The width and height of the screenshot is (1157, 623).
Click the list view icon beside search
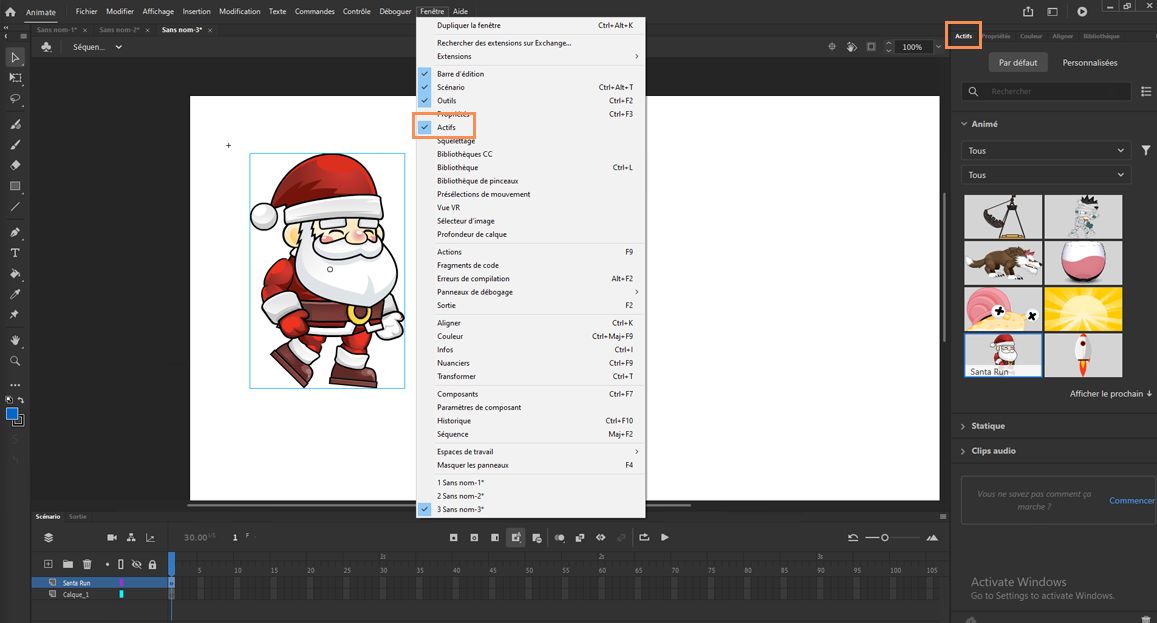tap(1145, 92)
